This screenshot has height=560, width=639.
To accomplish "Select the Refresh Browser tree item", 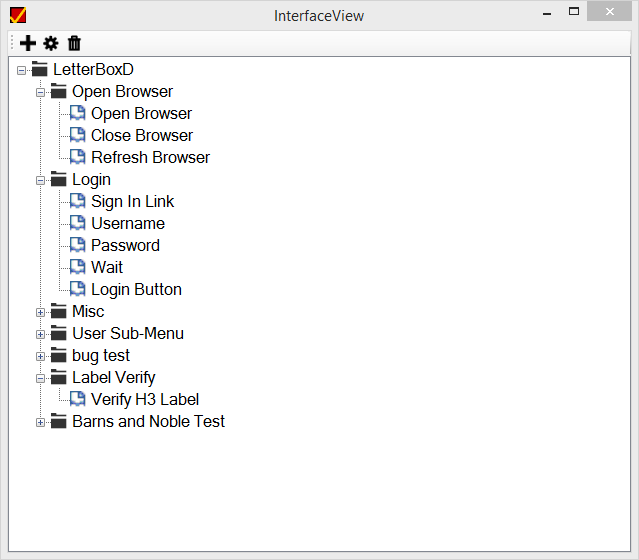I will (150, 157).
